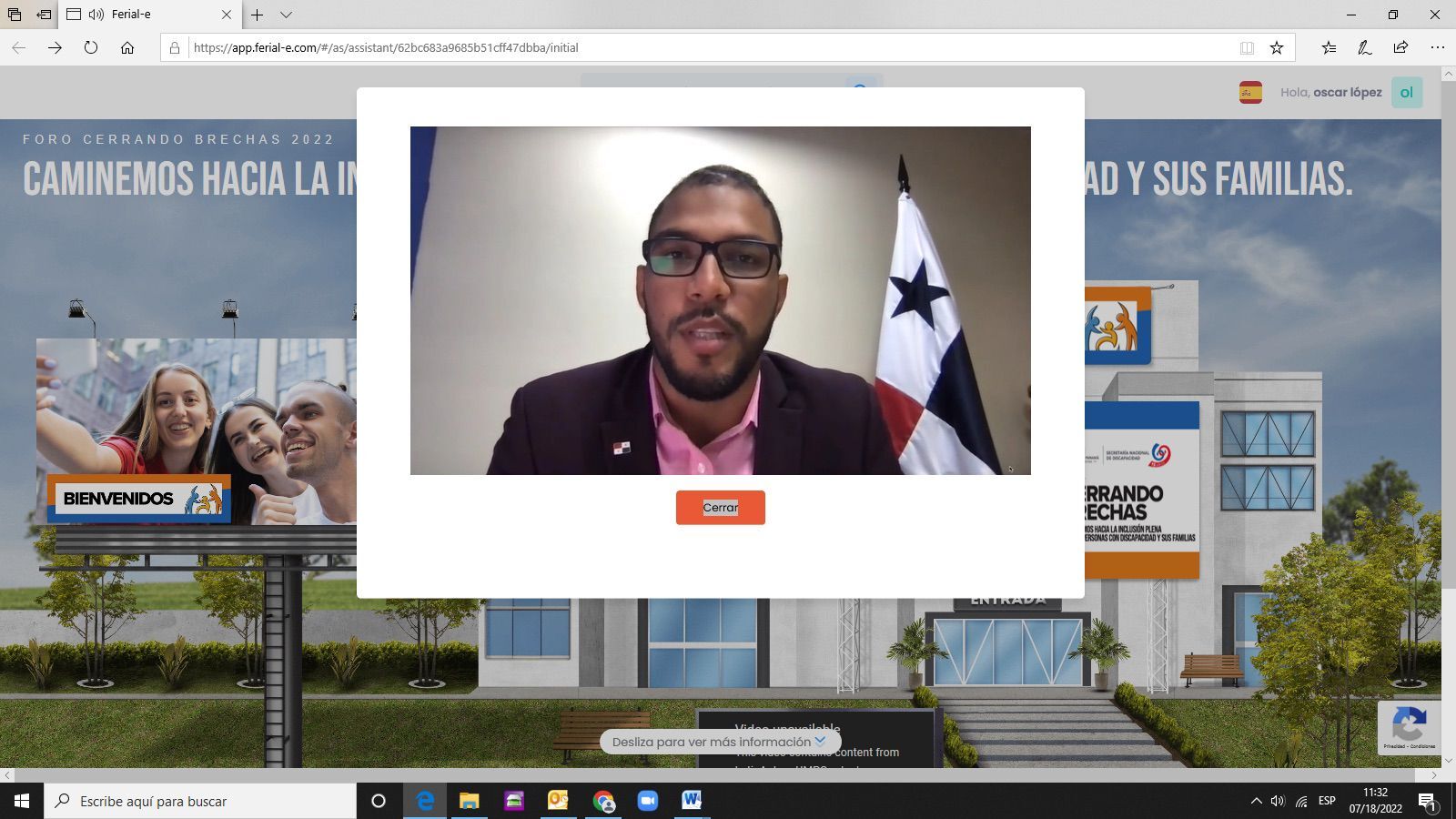This screenshot has height=819, width=1456.
Task: Go back to the previous page in Edge
Action: click(x=19, y=47)
